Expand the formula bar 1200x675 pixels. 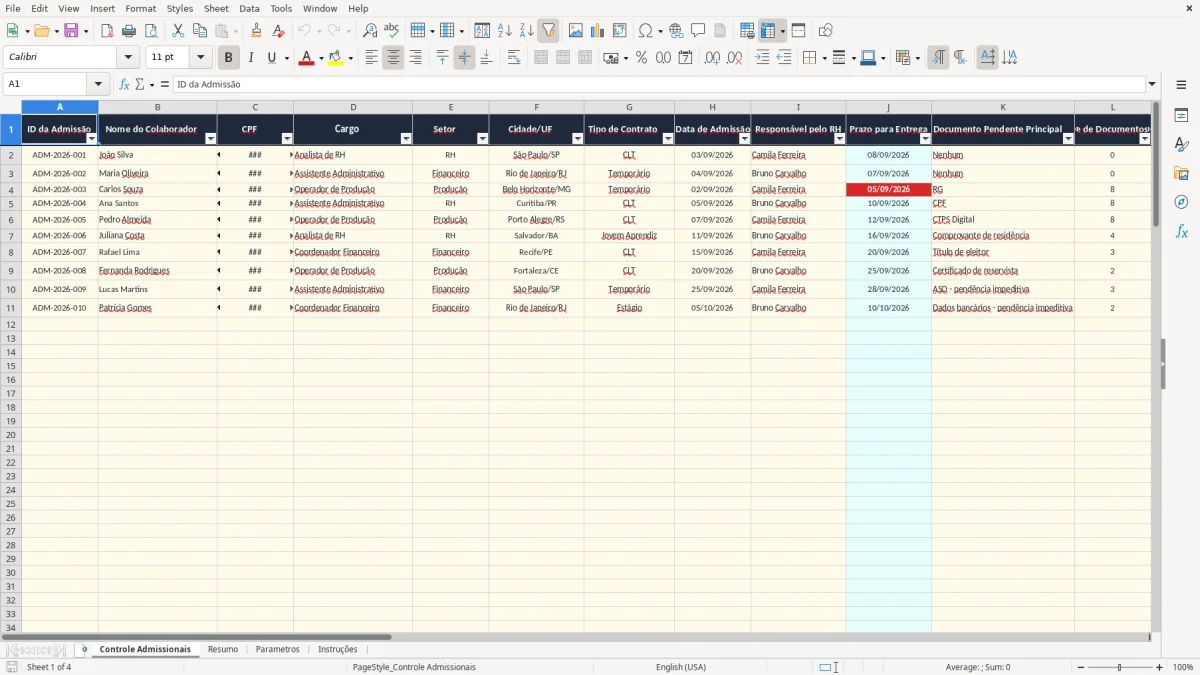(1152, 84)
